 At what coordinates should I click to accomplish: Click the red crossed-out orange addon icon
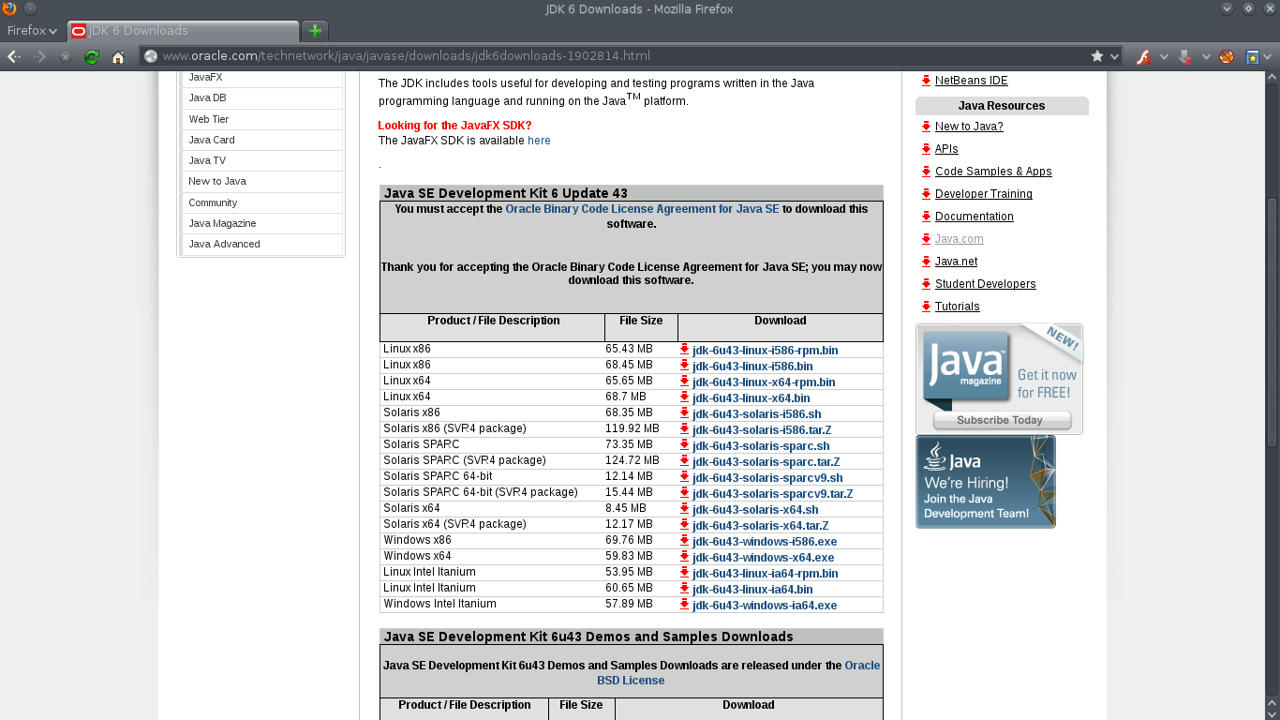coord(1227,57)
